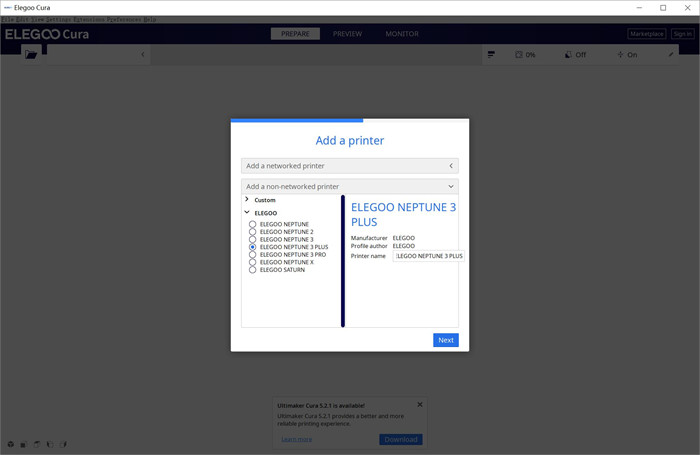This screenshot has width=700, height=455.
Task: Open the View menu
Action: (x=38, y=20)
